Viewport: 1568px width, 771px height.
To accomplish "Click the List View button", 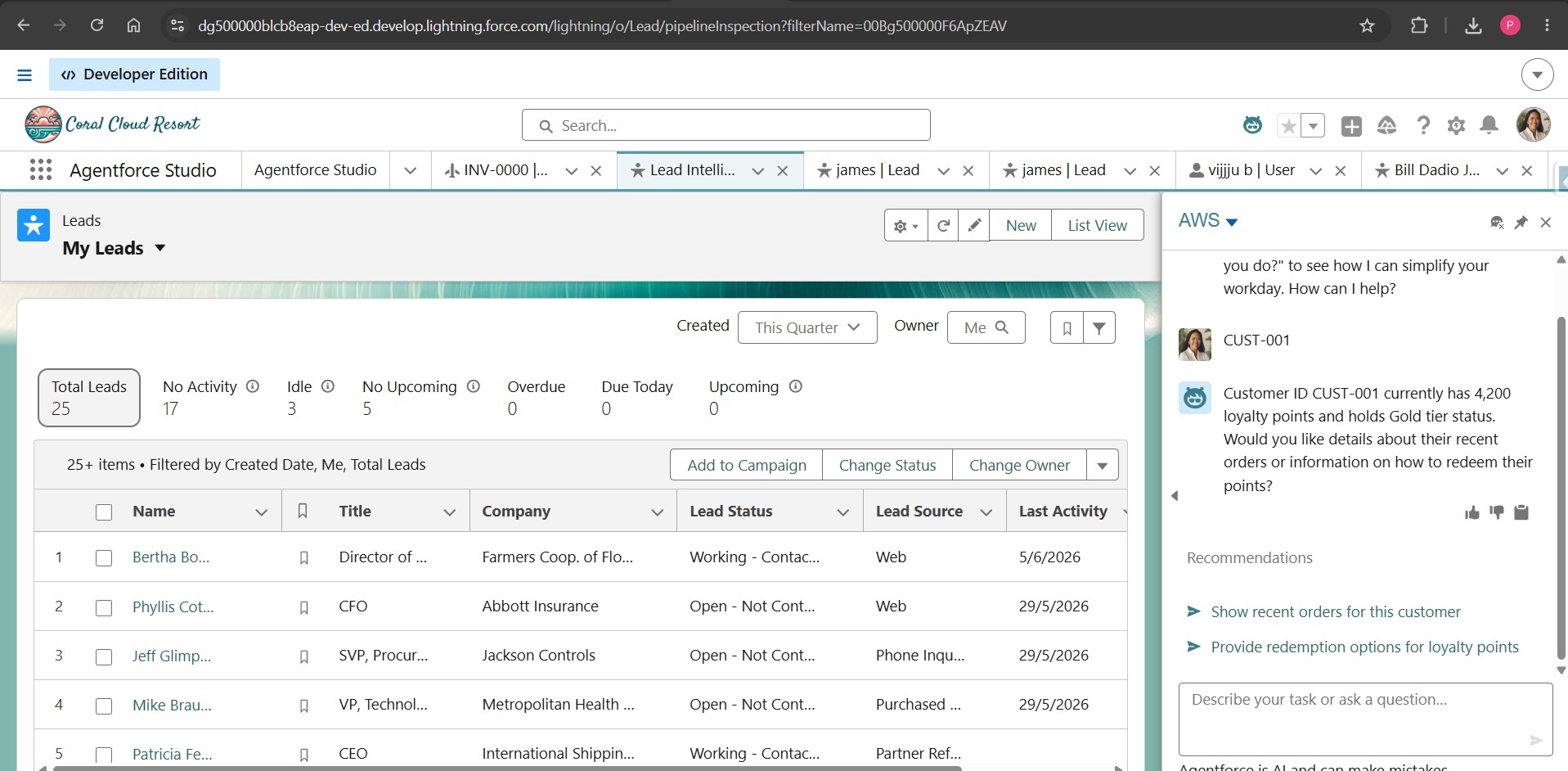I will click(x=1097, y=225).
